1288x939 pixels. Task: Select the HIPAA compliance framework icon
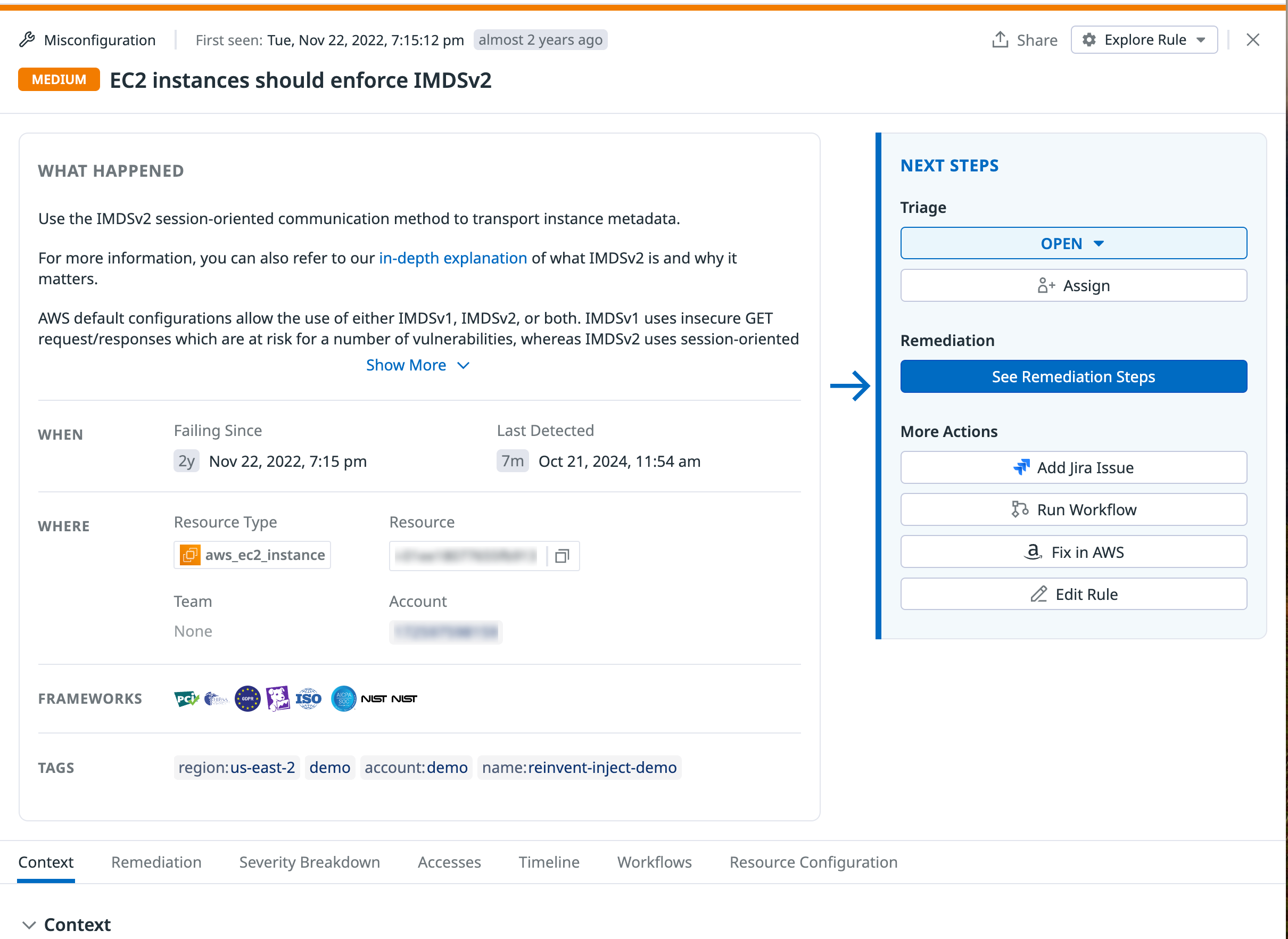coord(217,698)
